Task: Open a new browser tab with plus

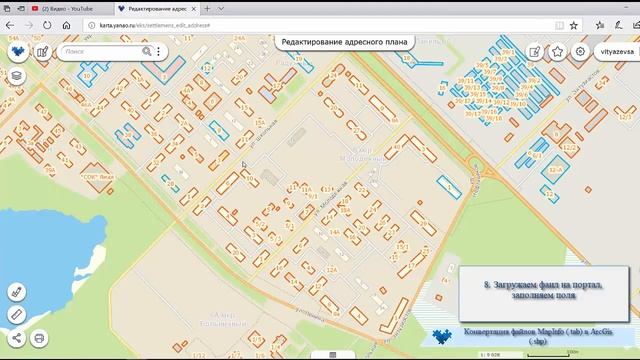Action: click(x=207, y=9)
